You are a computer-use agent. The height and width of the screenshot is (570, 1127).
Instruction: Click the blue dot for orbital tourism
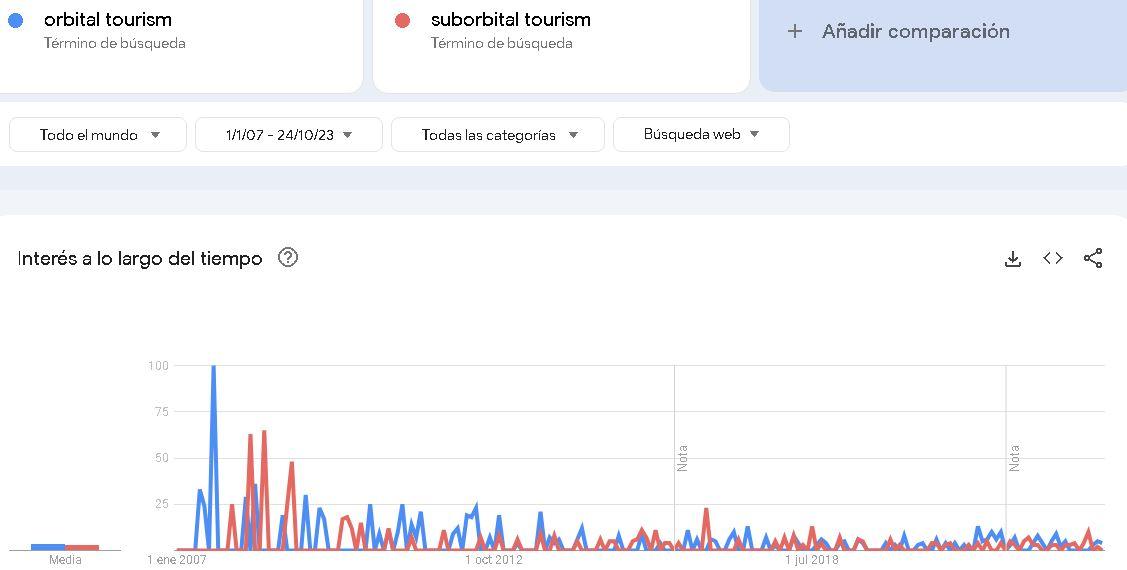pos(16,20)
